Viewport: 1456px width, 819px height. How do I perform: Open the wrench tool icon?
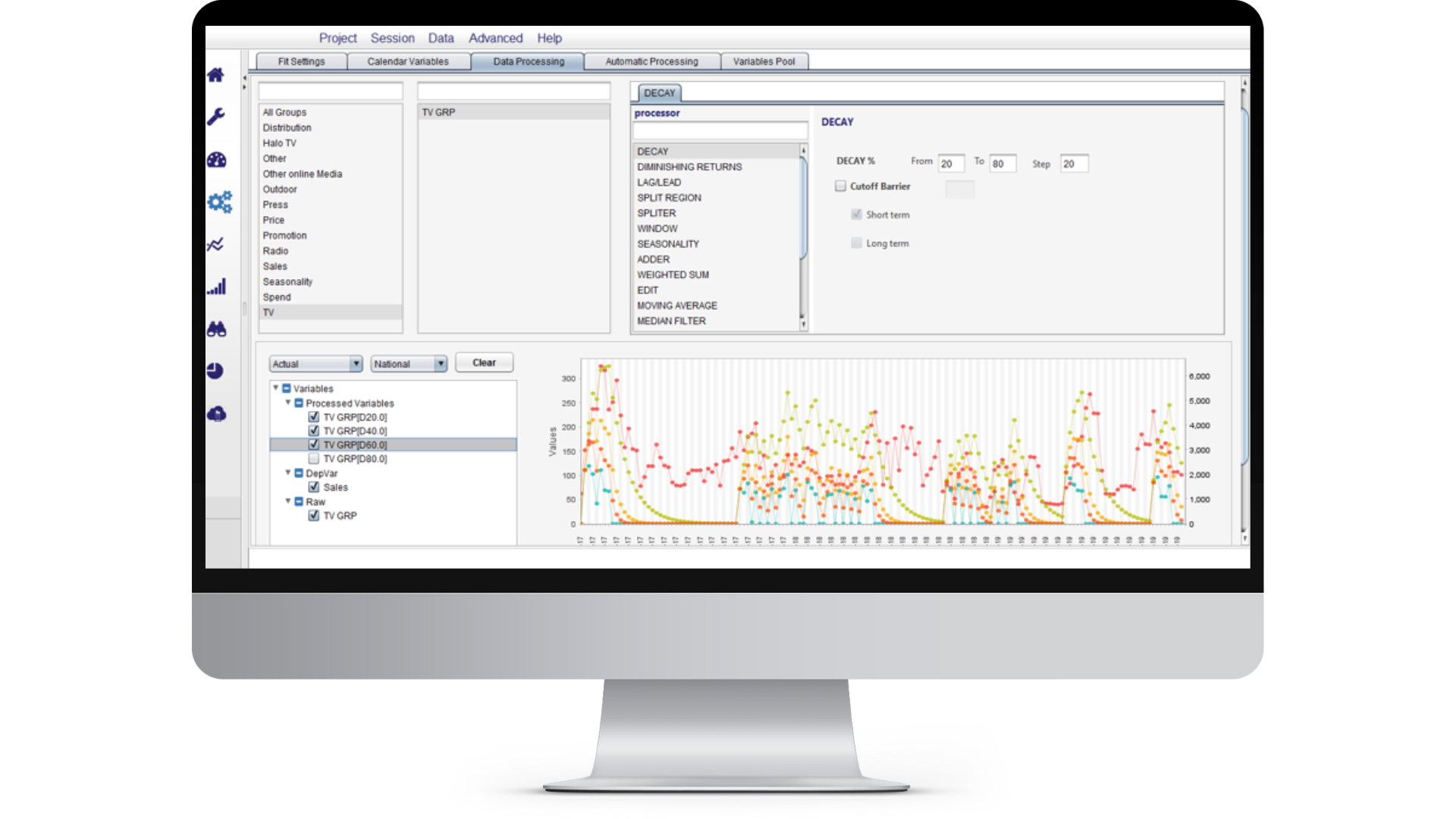coord(216,117)
